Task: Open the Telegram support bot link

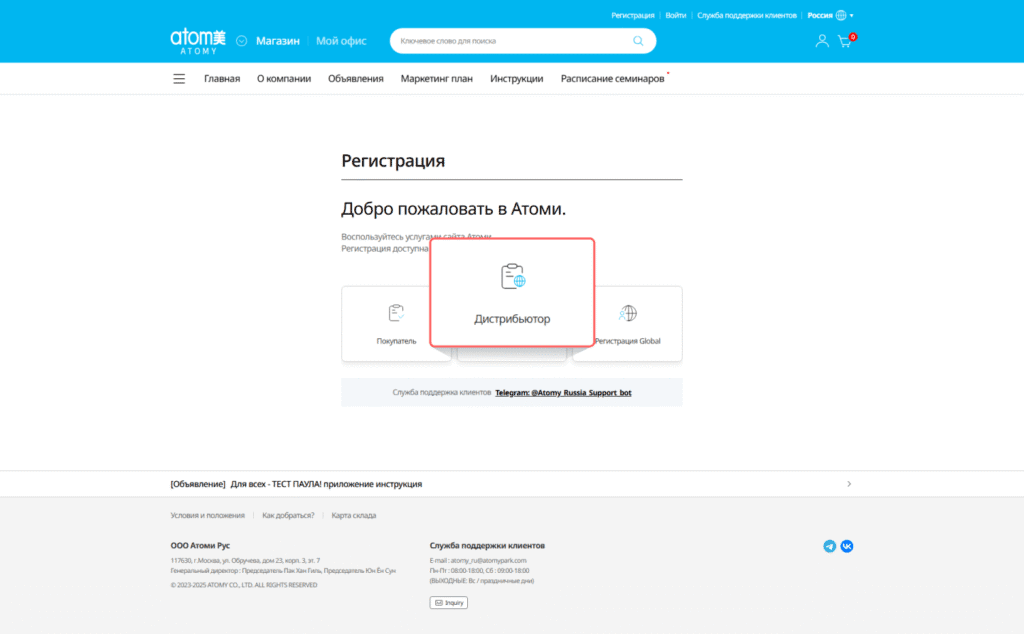Action: 563,393
